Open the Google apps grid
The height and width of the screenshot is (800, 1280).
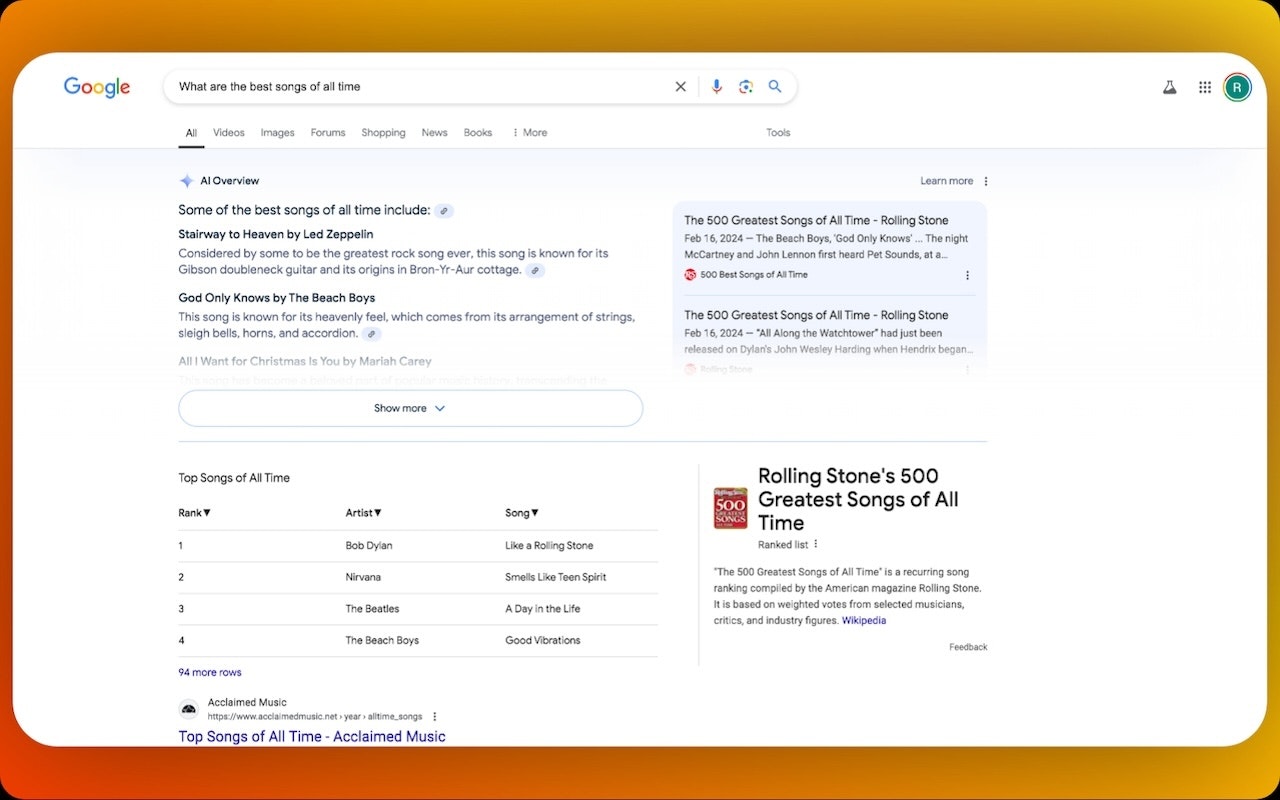(1205, 87)
